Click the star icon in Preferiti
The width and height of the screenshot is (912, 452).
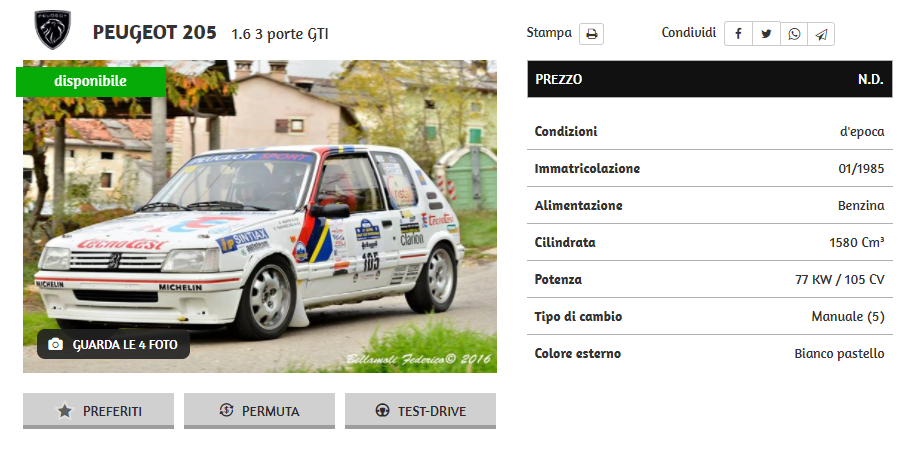[x=65, y=411]
